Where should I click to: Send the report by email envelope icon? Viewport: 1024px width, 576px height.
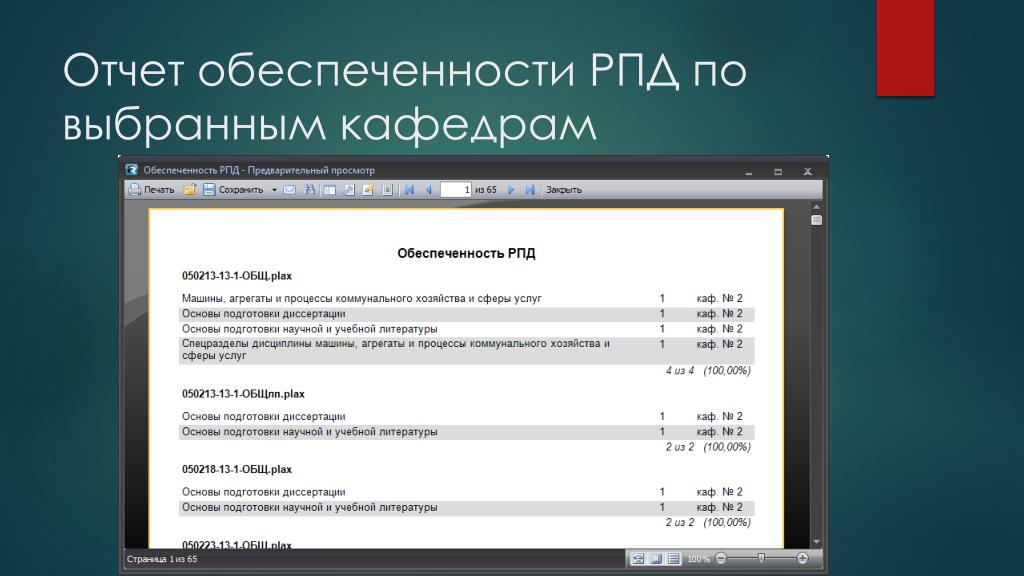click(x=289, y=190)
